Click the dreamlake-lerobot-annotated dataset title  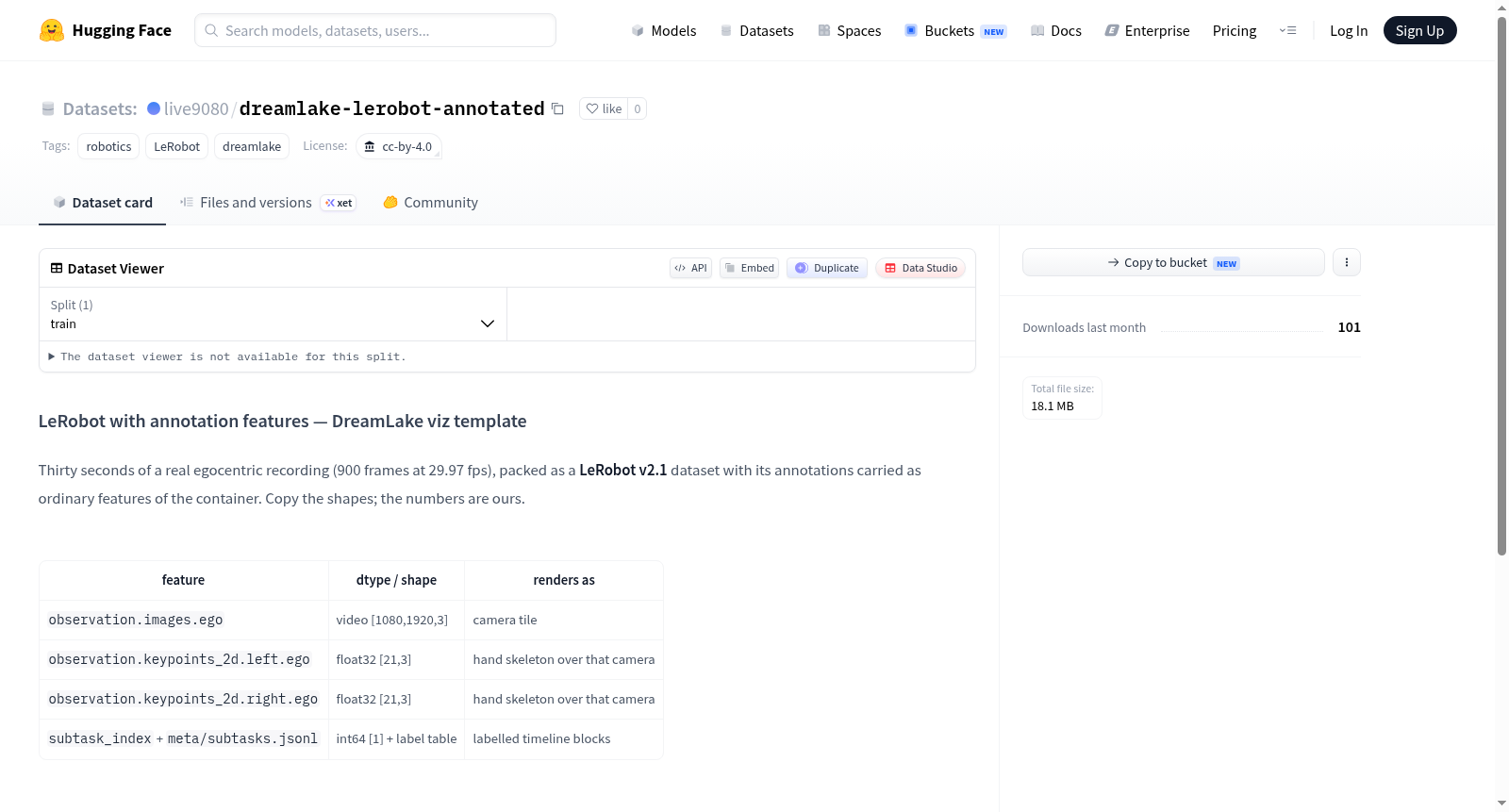(x=392, y=108)
